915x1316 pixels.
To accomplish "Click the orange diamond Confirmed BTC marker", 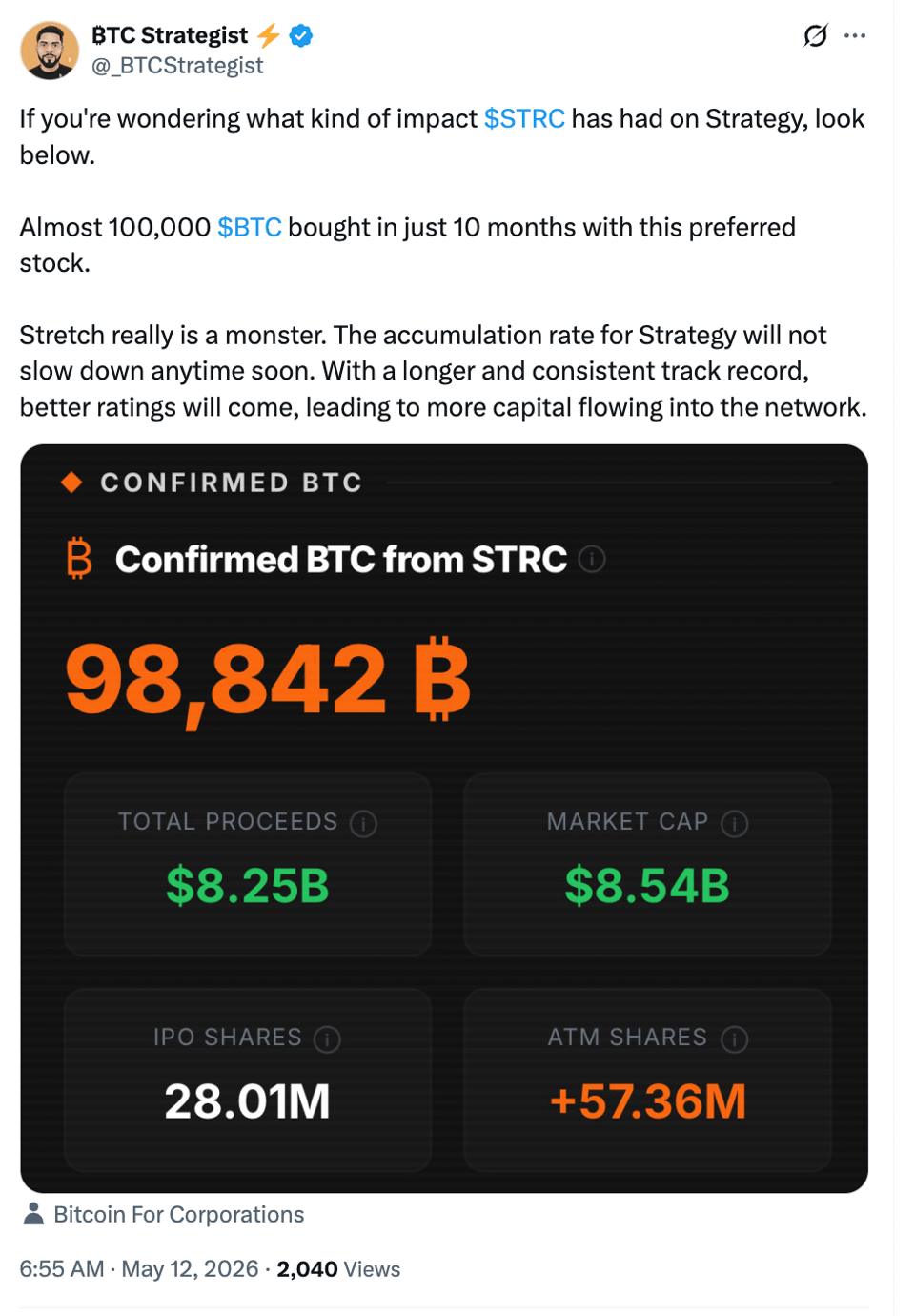I will pyautogui.click(x=71, y=483).
